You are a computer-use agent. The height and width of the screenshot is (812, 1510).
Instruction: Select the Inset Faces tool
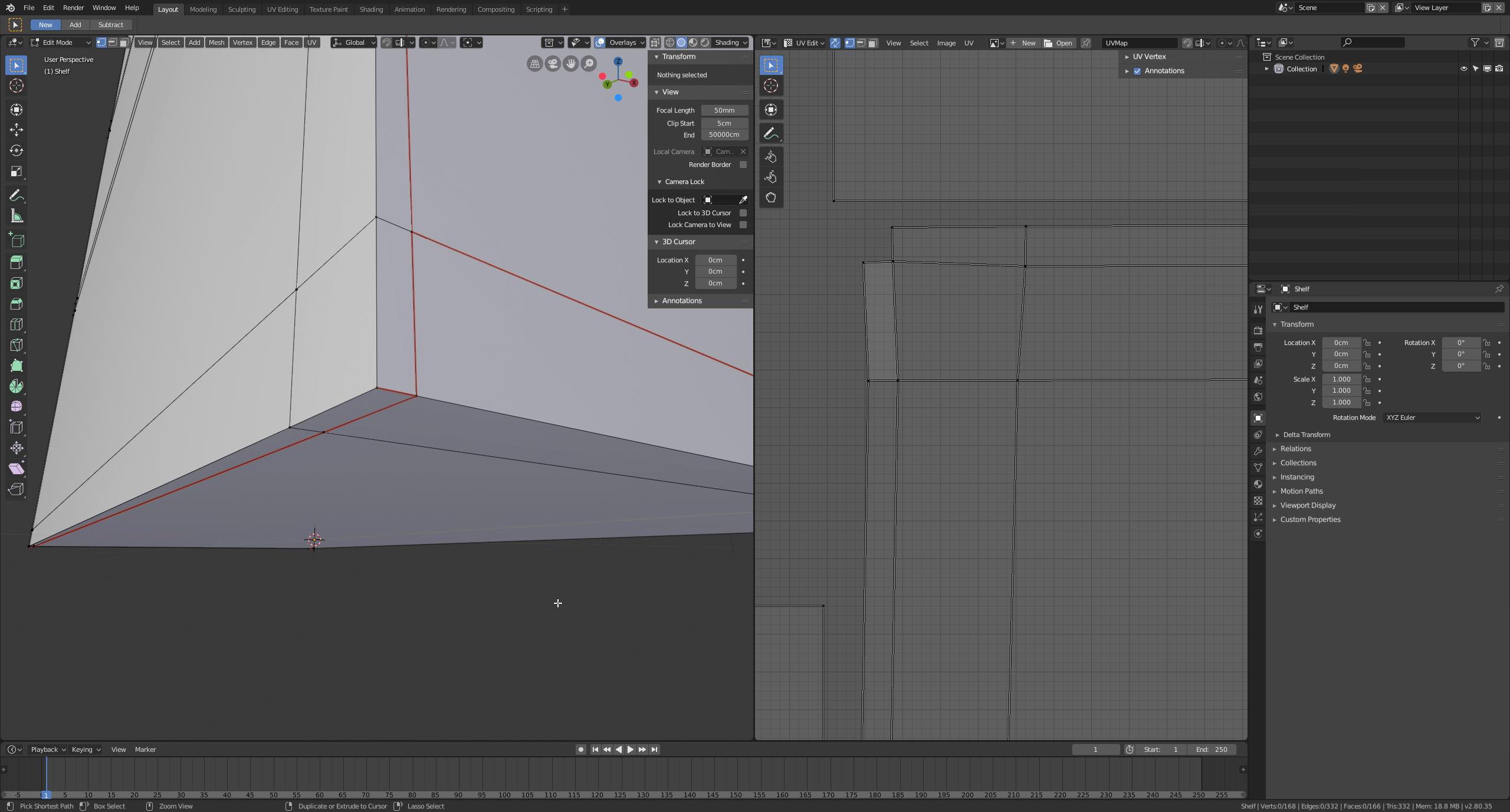click(x=17, y=283)
